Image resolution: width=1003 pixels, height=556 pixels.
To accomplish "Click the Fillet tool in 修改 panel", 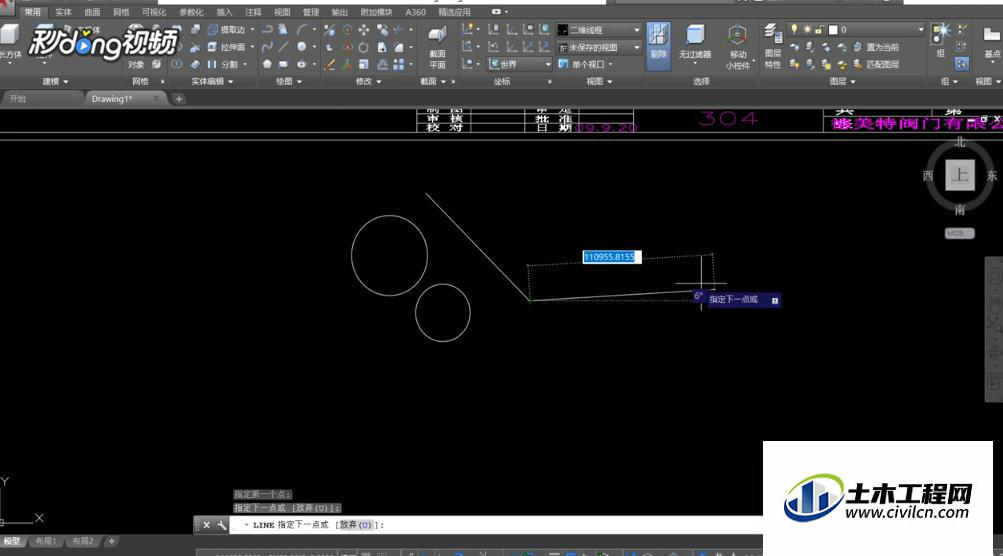I will pos(399,47).
